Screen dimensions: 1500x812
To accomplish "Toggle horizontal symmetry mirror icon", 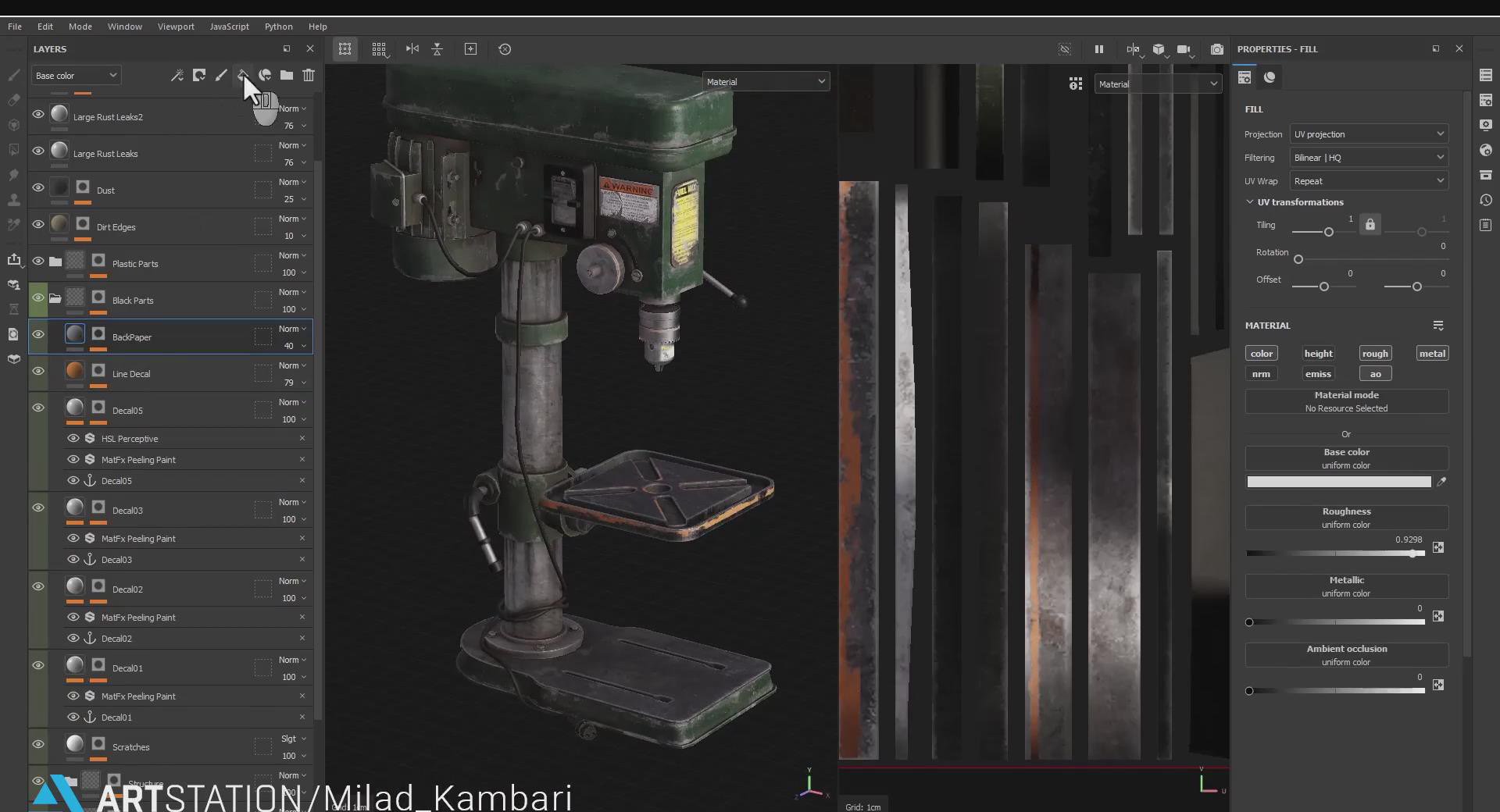I will [412, 49].
